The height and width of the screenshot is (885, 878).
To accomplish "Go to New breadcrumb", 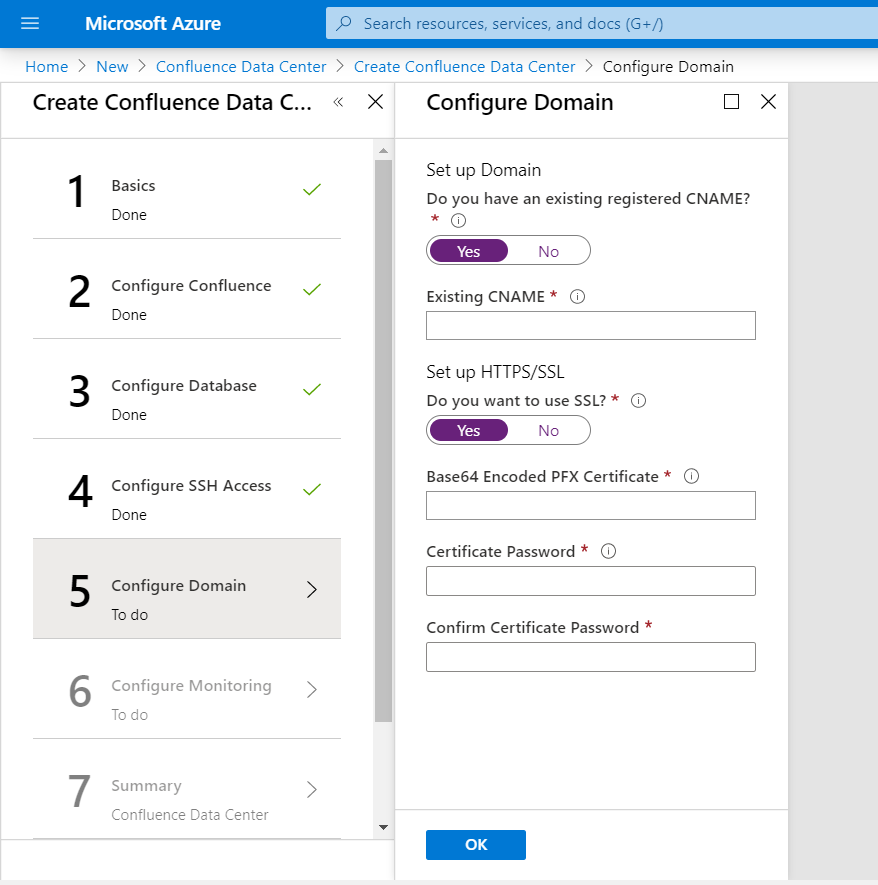I will (112, 67).
